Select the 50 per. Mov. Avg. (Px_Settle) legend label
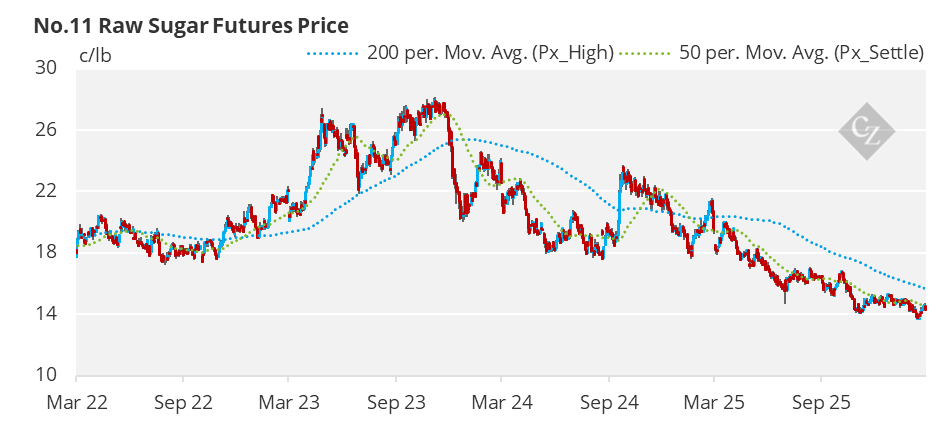This screenshot has height=439, width=951. pos(800,53)
